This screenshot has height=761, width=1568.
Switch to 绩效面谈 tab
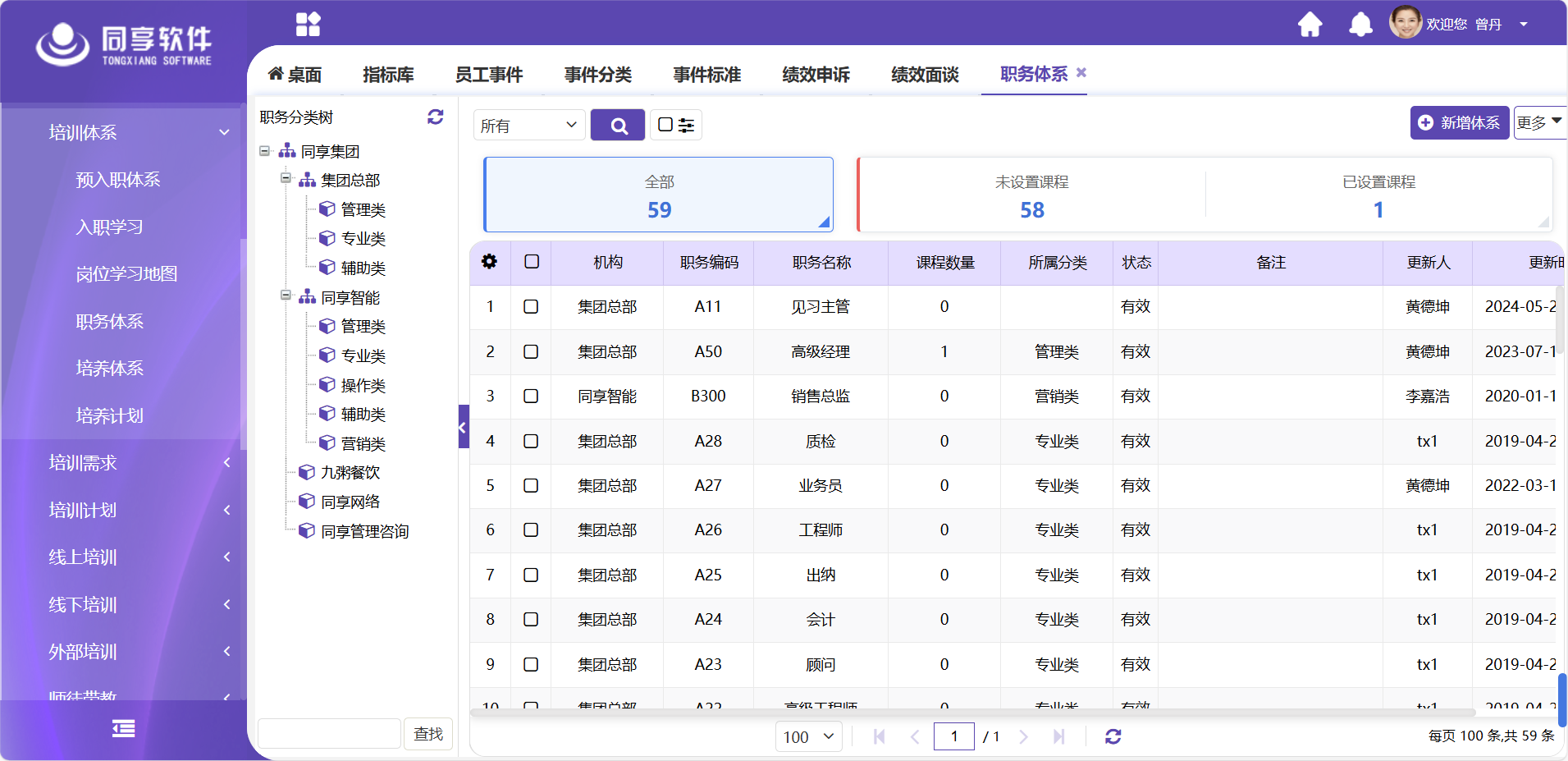pyautogui.click(x=926, y=75)
